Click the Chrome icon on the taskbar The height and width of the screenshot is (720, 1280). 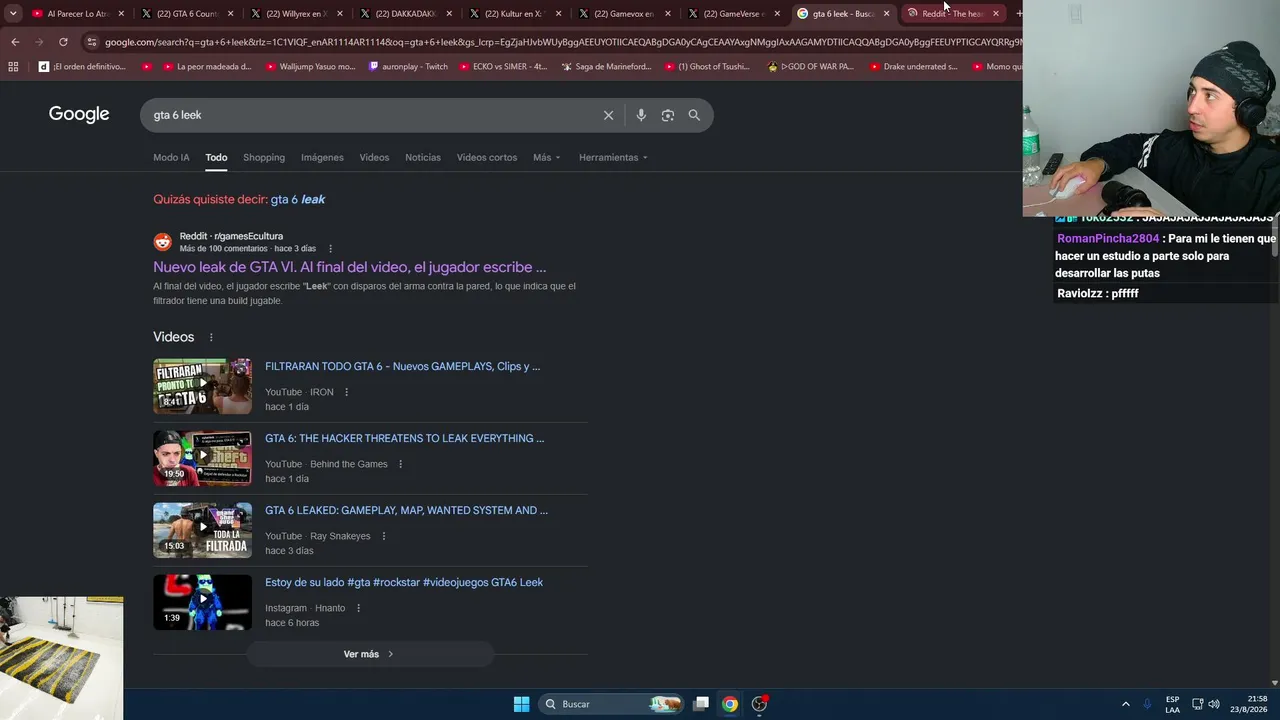pyautogui.click(x=730, y=704)
